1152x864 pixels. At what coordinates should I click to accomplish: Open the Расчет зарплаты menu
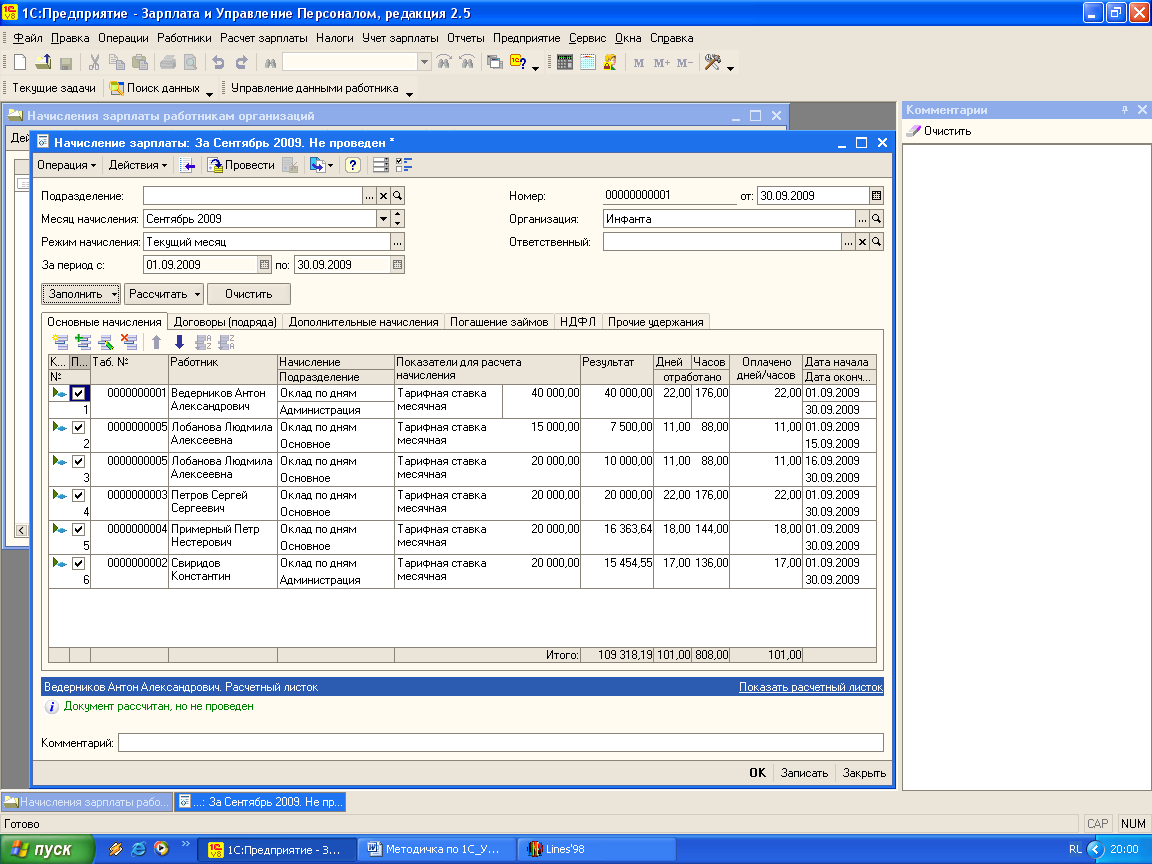pyautogui.click(x=264, y=38)
